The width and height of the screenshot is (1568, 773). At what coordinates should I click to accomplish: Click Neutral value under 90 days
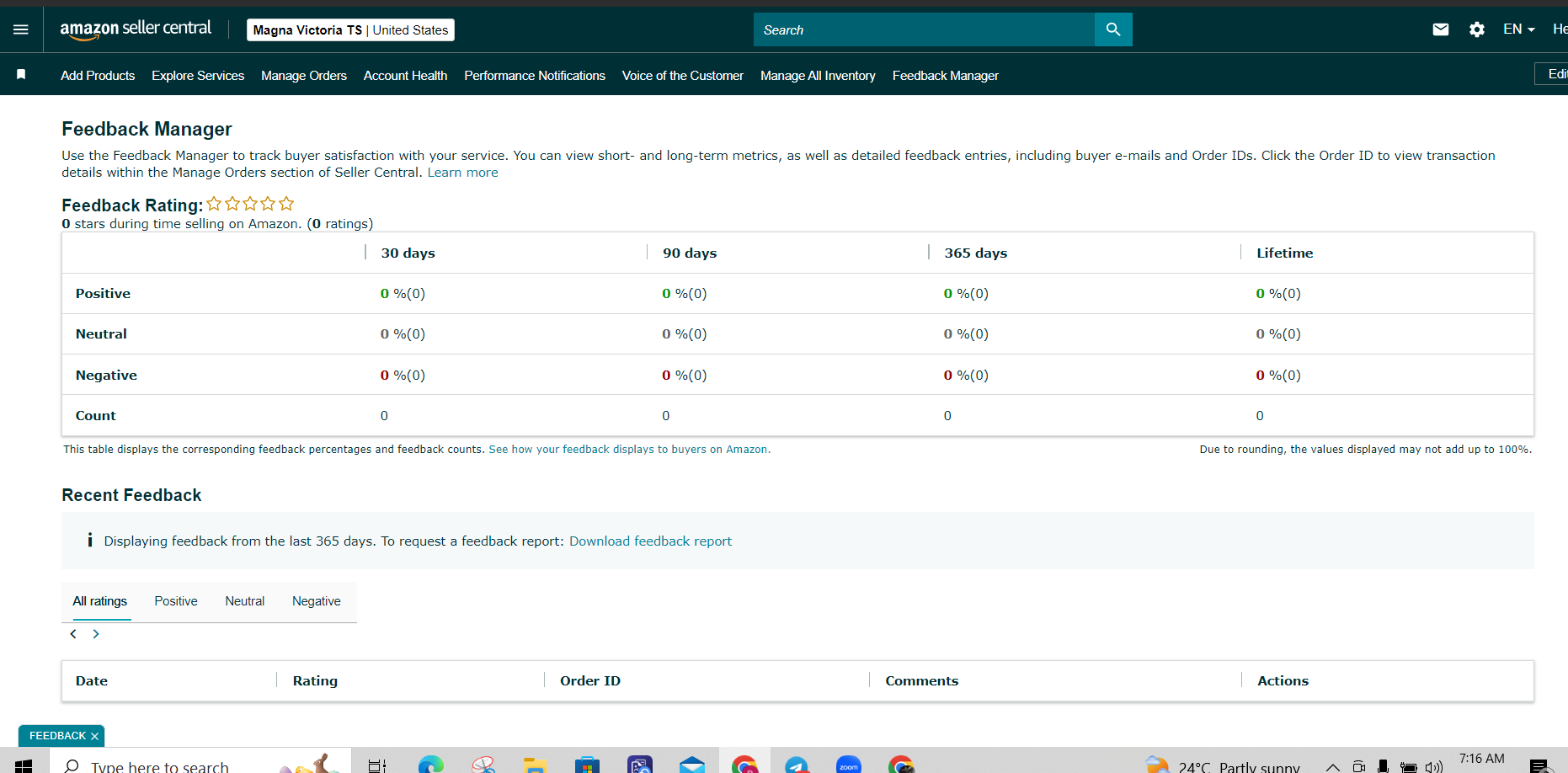pos(685,334)
